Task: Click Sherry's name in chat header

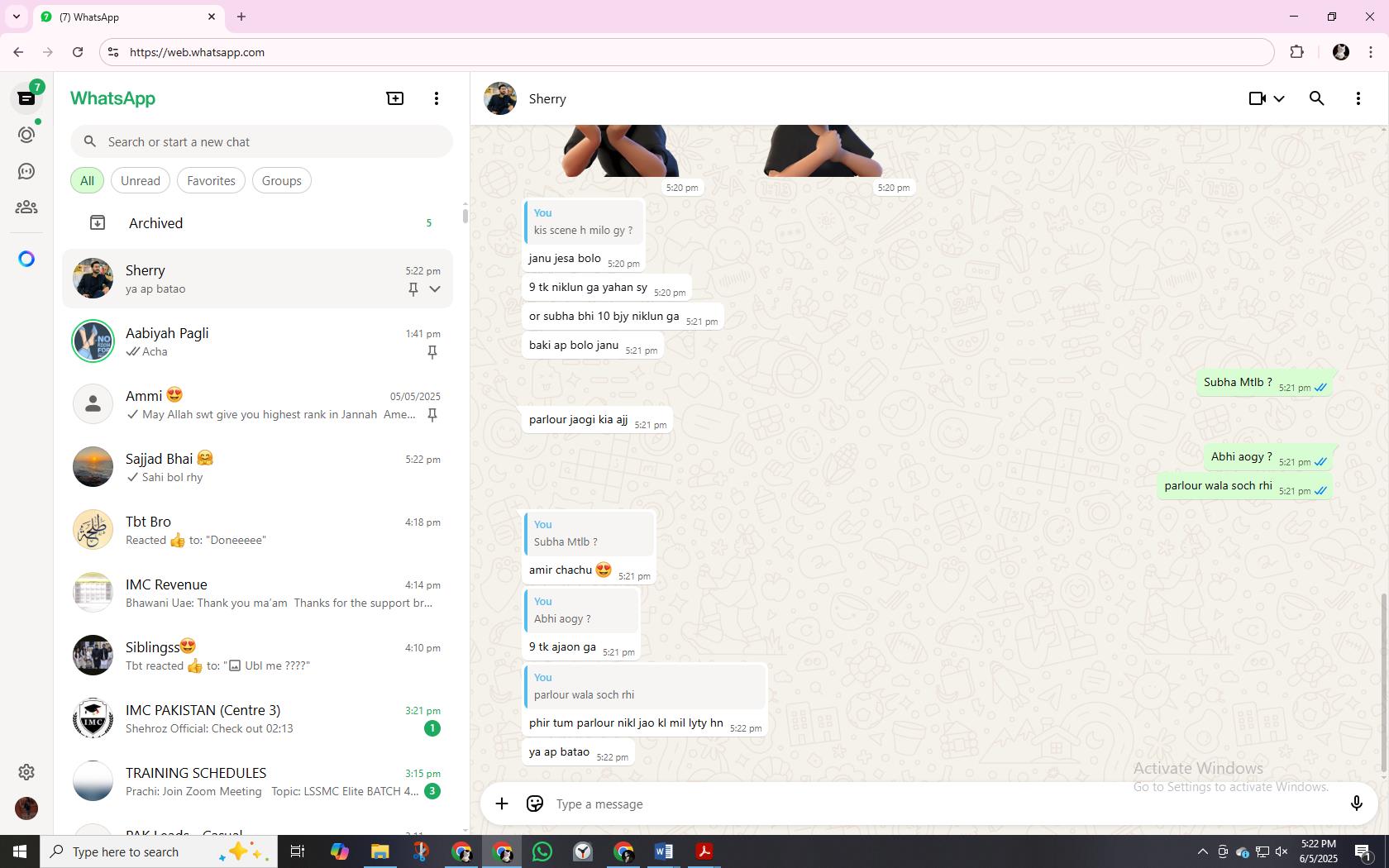Action: pyautogui.click(x=547, y=98)
